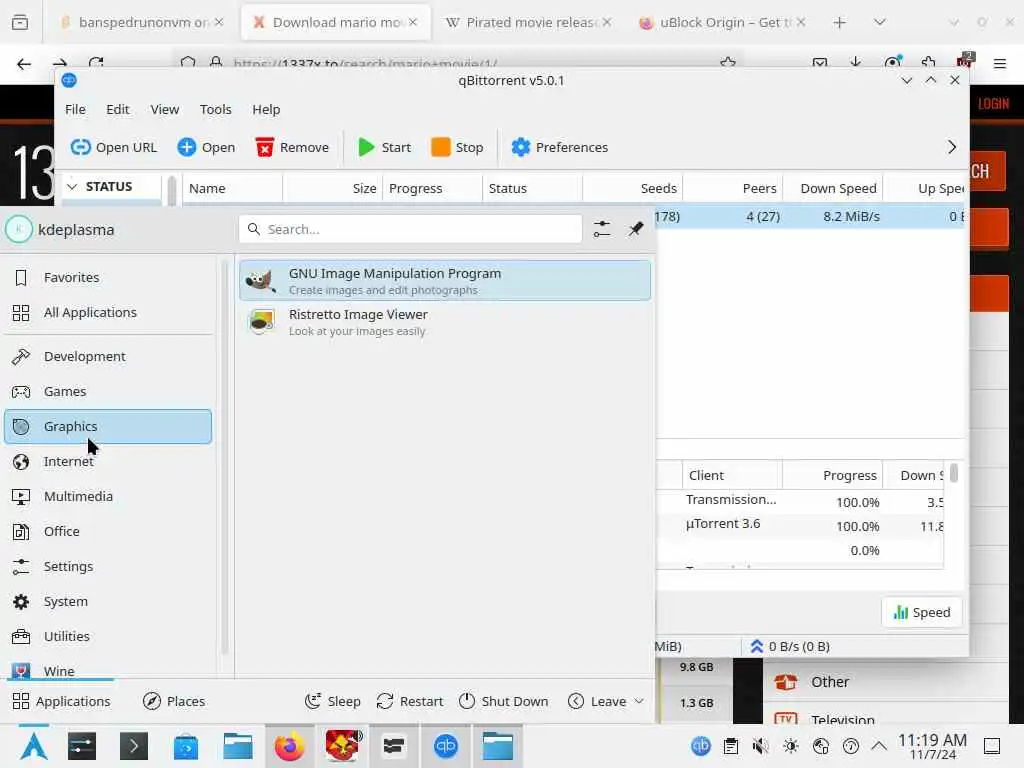Select Office category
1024x768 pixels.
(108, 532)
